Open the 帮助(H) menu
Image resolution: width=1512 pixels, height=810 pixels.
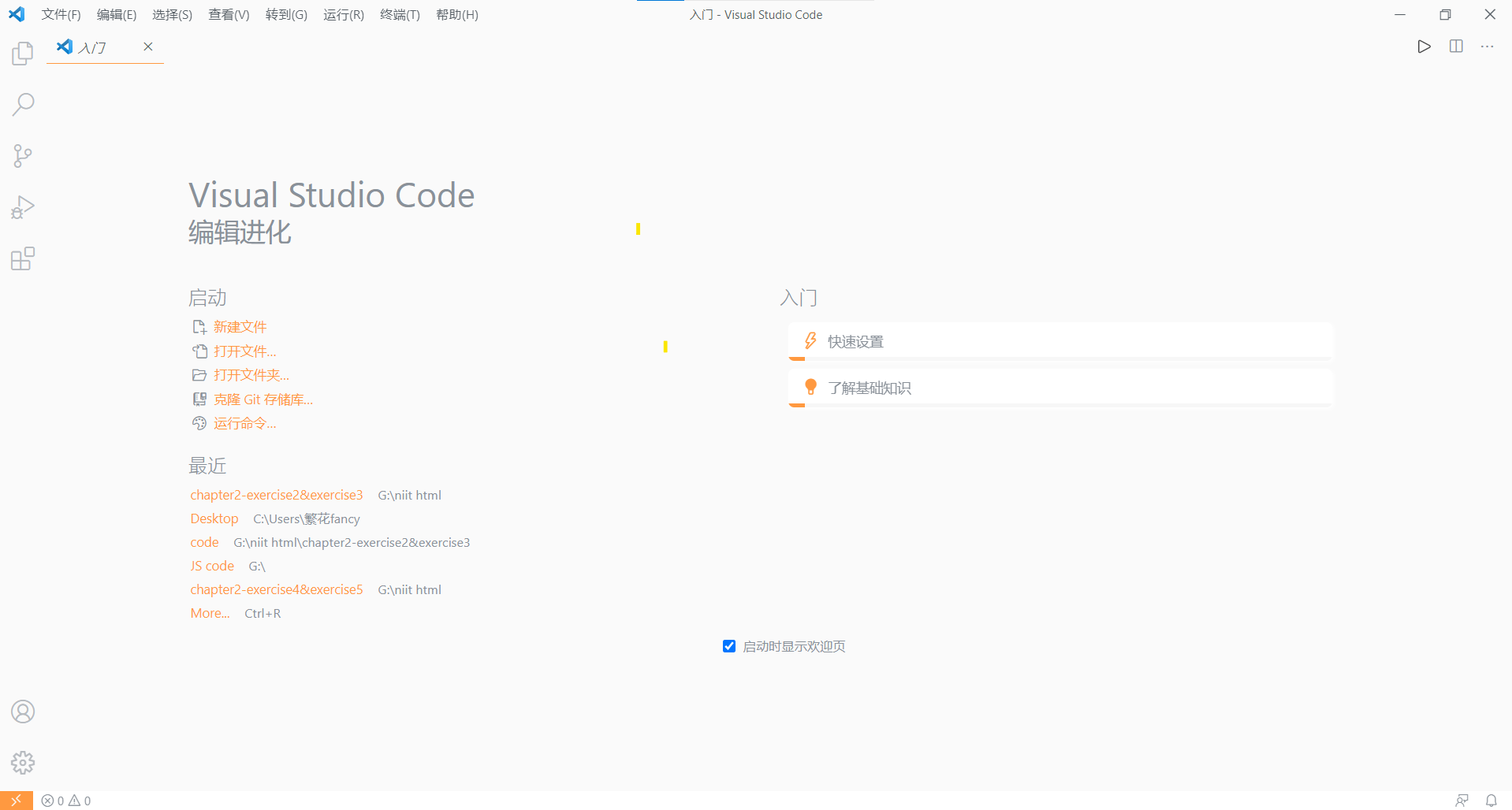(x=457, y=15)
